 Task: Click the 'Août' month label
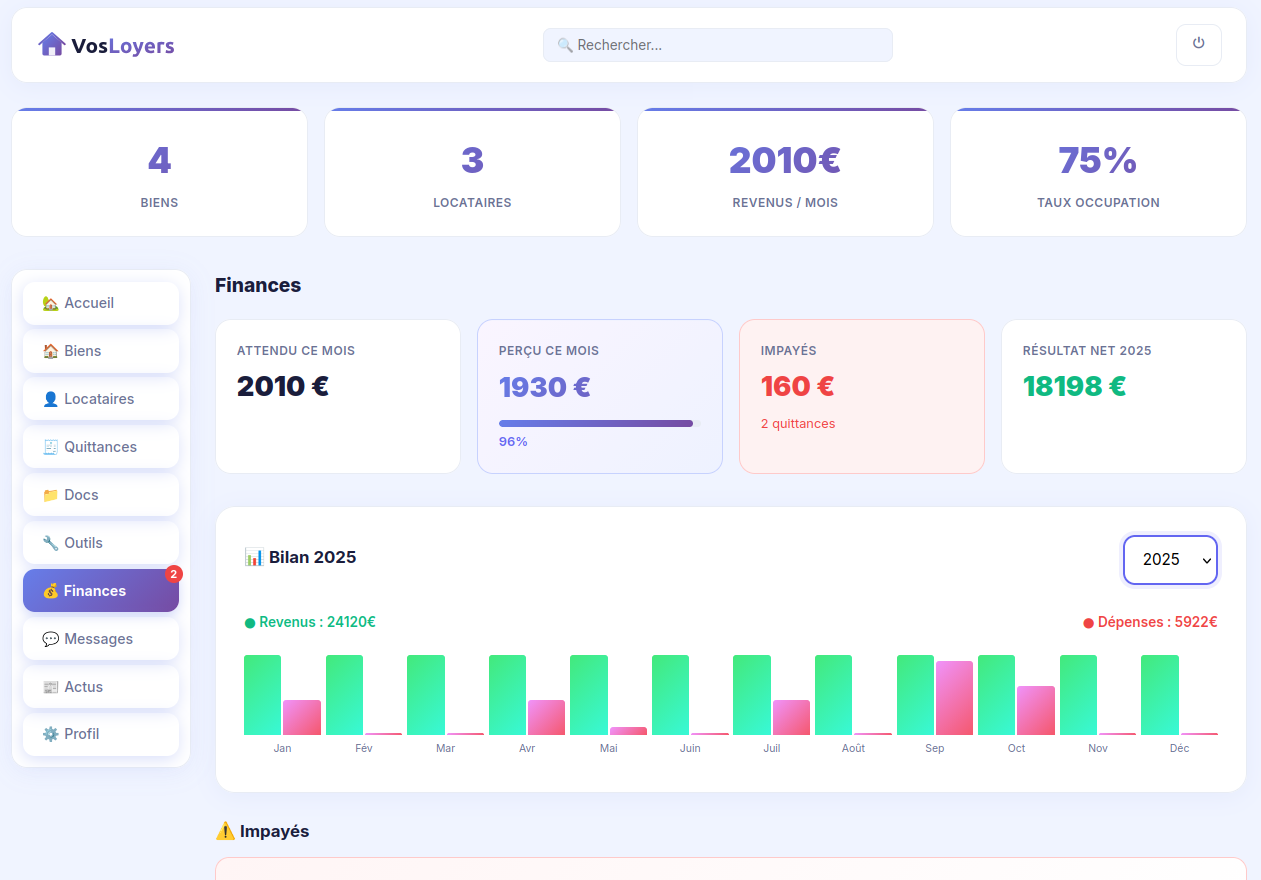coord(853,748)
